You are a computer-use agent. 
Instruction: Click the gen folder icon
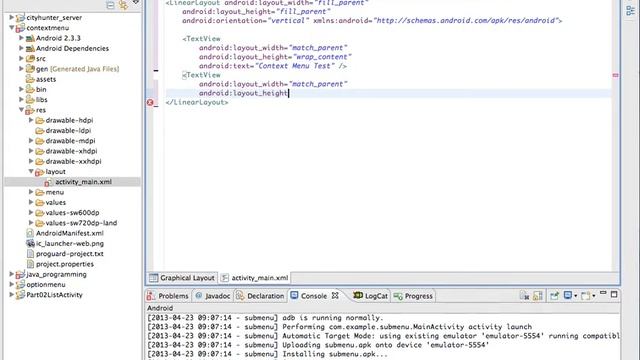pos(30,69)
